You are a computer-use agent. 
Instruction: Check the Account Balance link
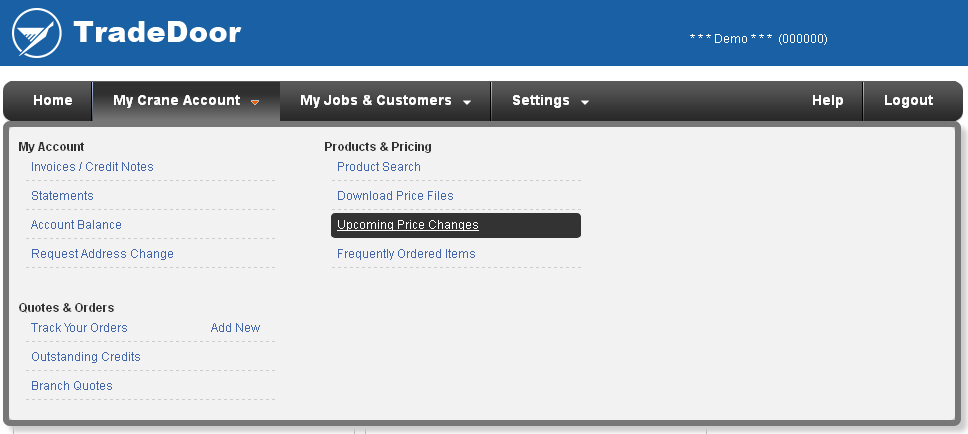coord(77,225)
